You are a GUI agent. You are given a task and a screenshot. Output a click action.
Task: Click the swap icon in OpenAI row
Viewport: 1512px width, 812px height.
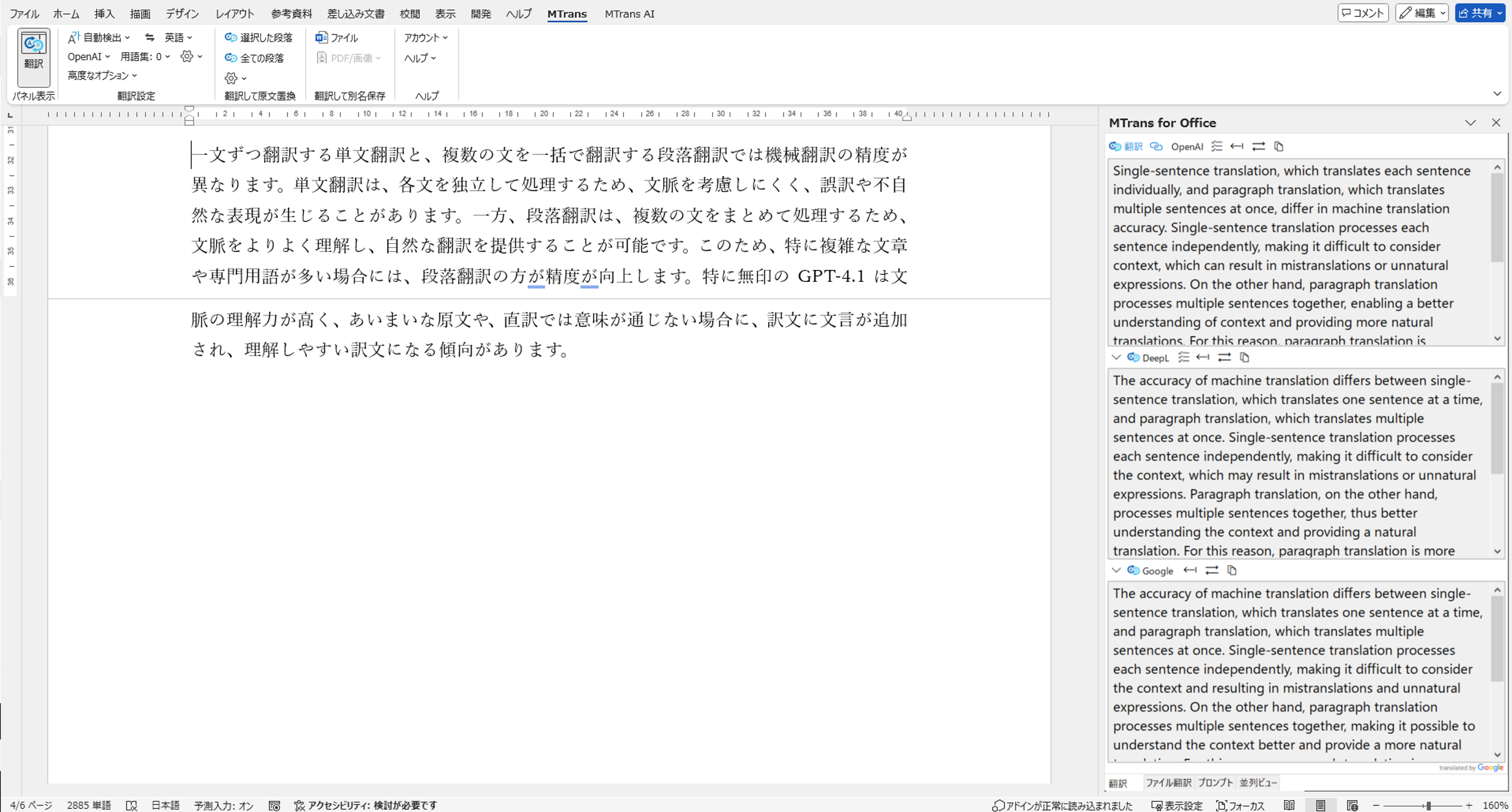tap(1258, 147)
